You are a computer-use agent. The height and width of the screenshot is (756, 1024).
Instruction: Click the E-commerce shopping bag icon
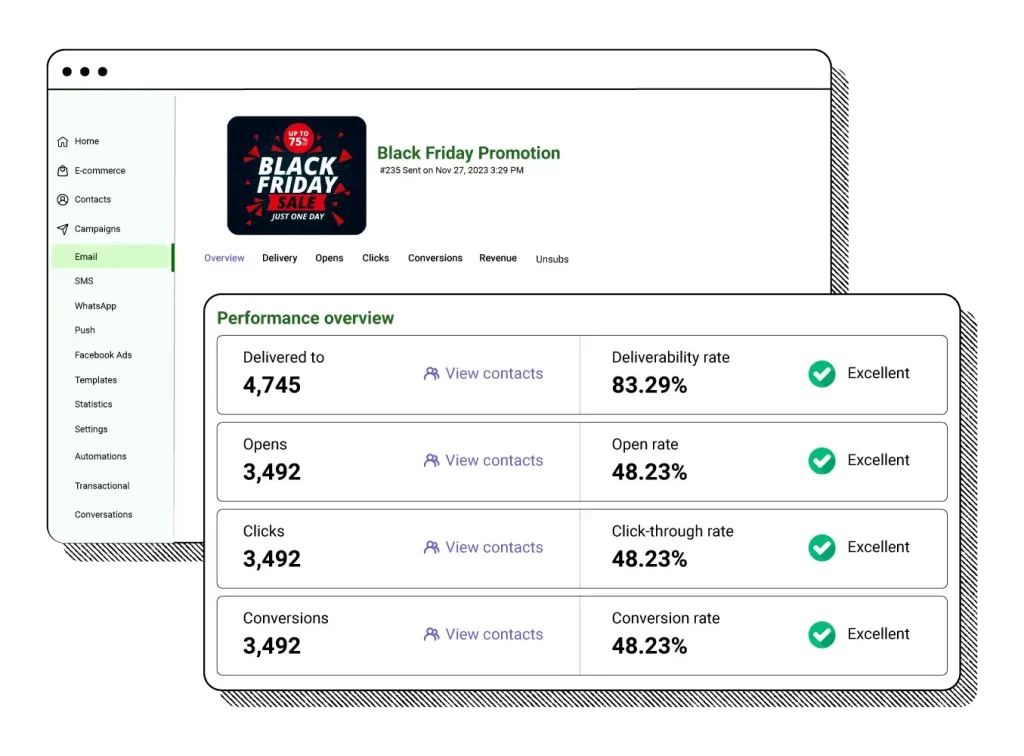(x=63, y=171)
